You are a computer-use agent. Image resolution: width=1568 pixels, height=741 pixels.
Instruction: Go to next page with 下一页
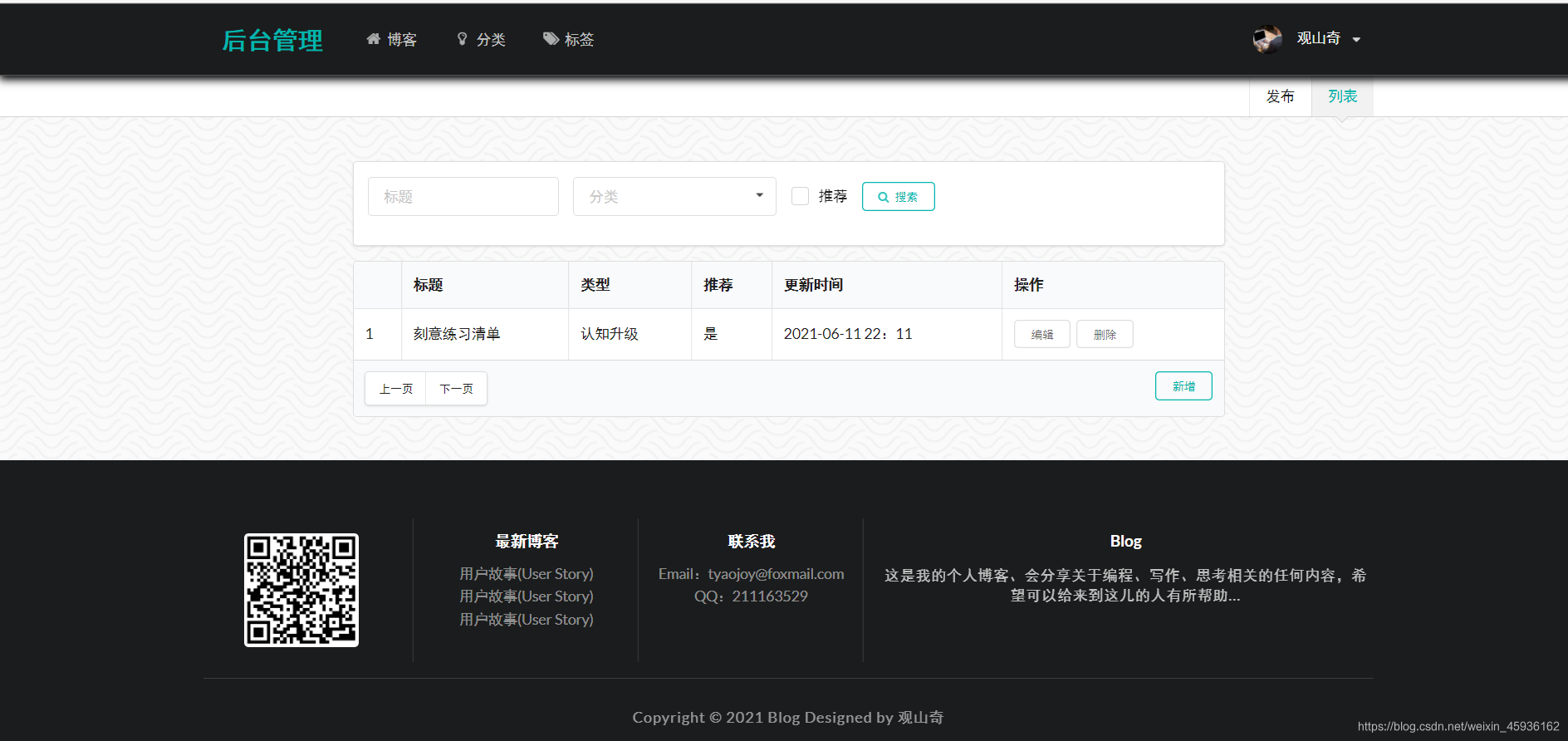[457, 389]
